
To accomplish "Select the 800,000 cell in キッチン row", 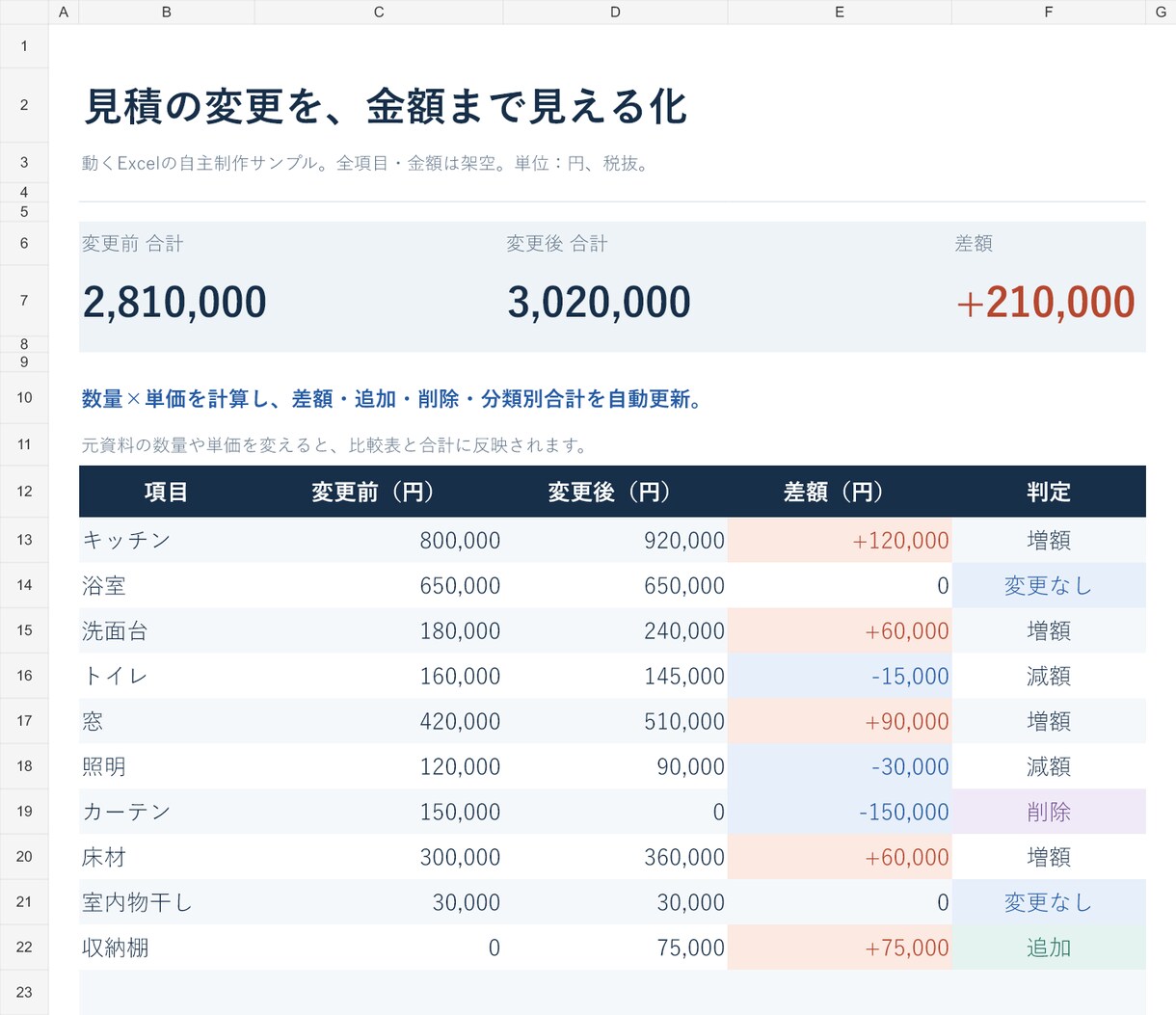I will pos(379,540).
